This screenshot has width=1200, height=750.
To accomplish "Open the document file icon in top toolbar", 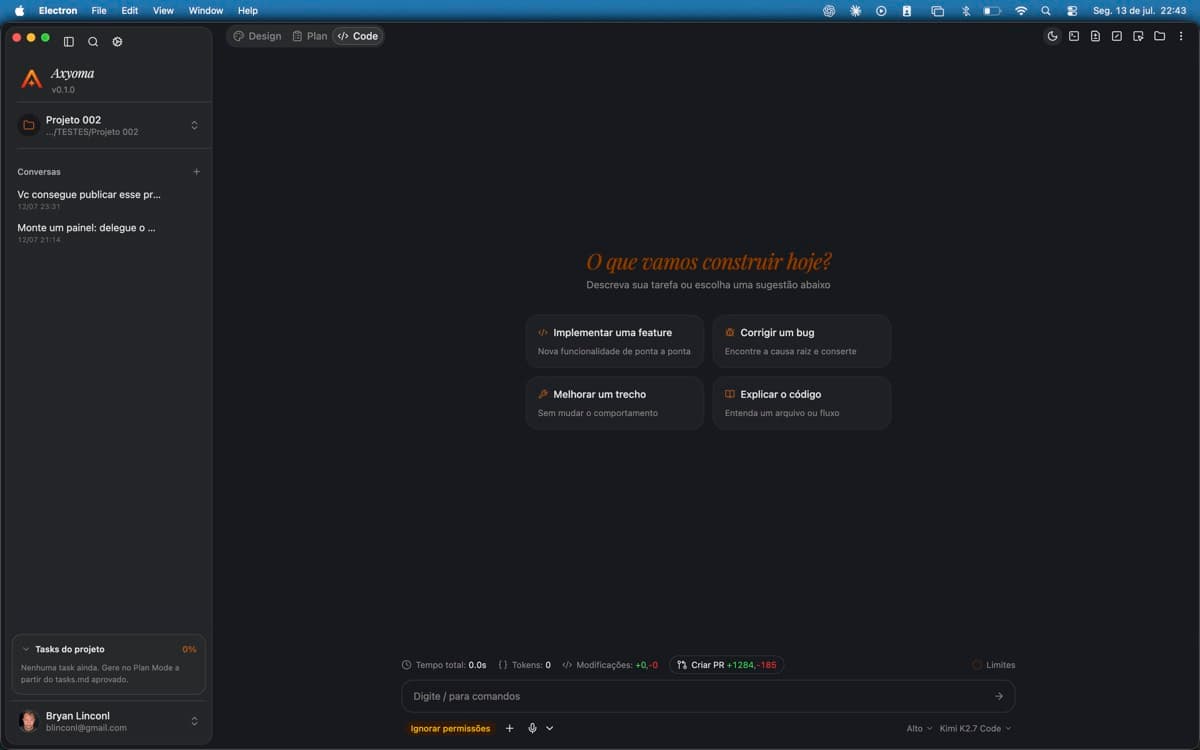I will (x=1095, y=36).
